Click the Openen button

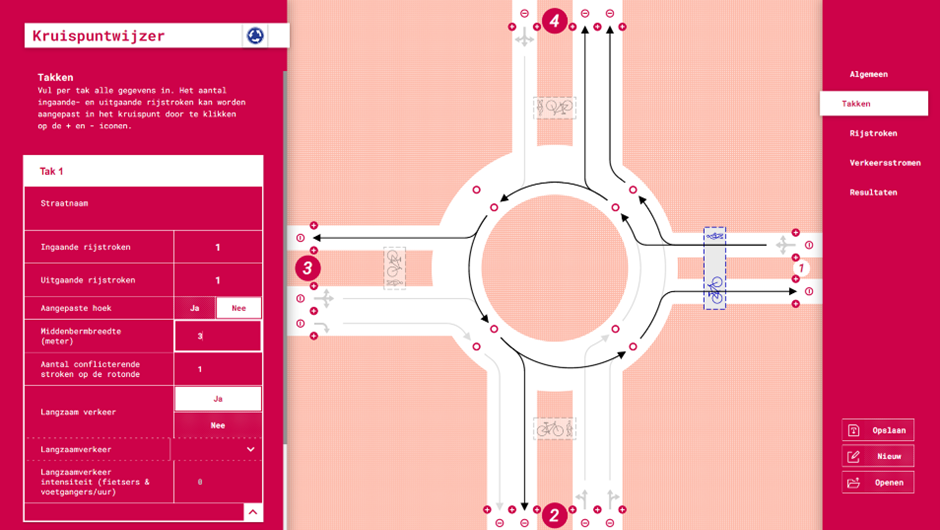tap(878, 482)
